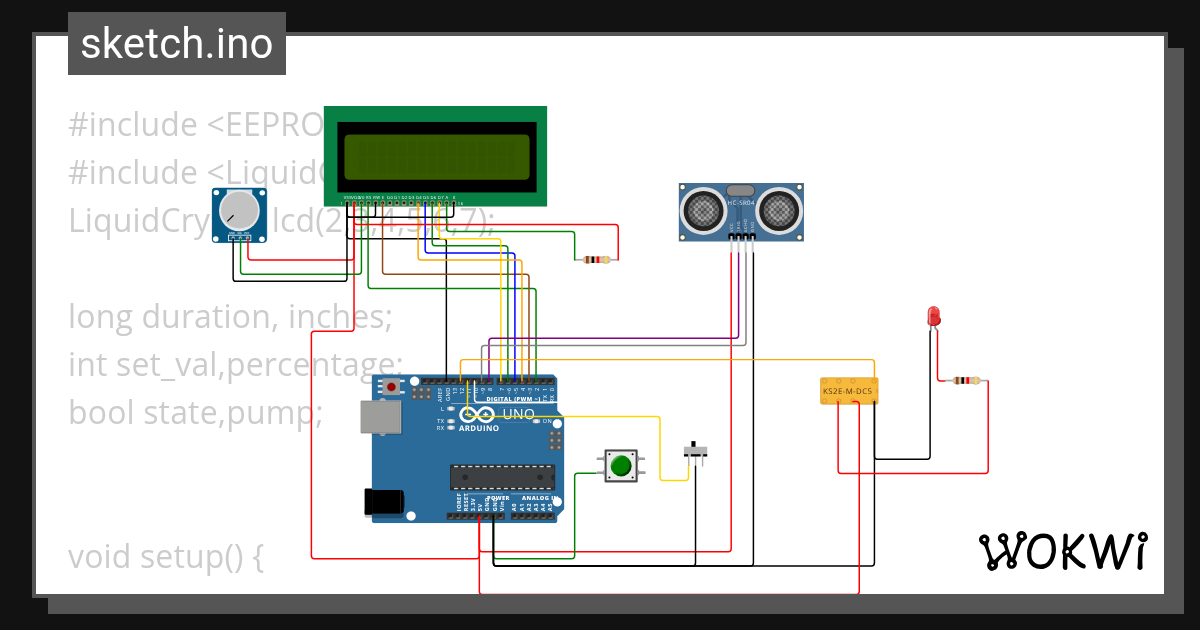This screenshot has height=630, width=1200.
Task: Open the WOKWI logo link
Action: [1066, 551]
